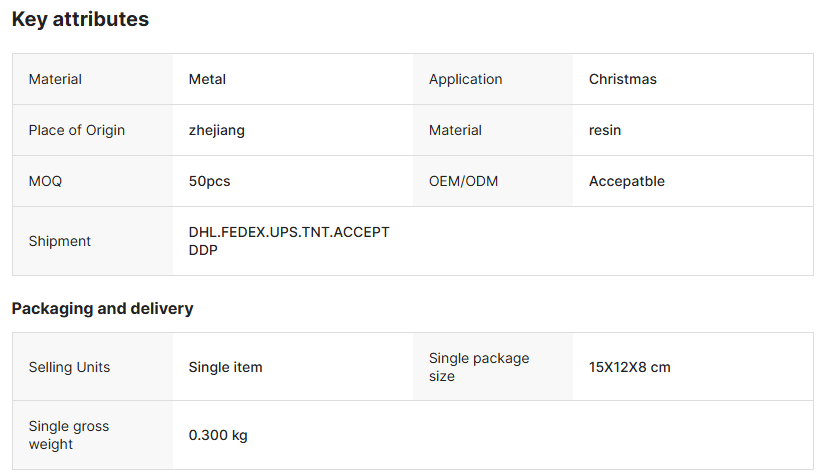This screenshot has height=476, width=818.
Task: Select the Selling Units label
Action: point(69,367)
